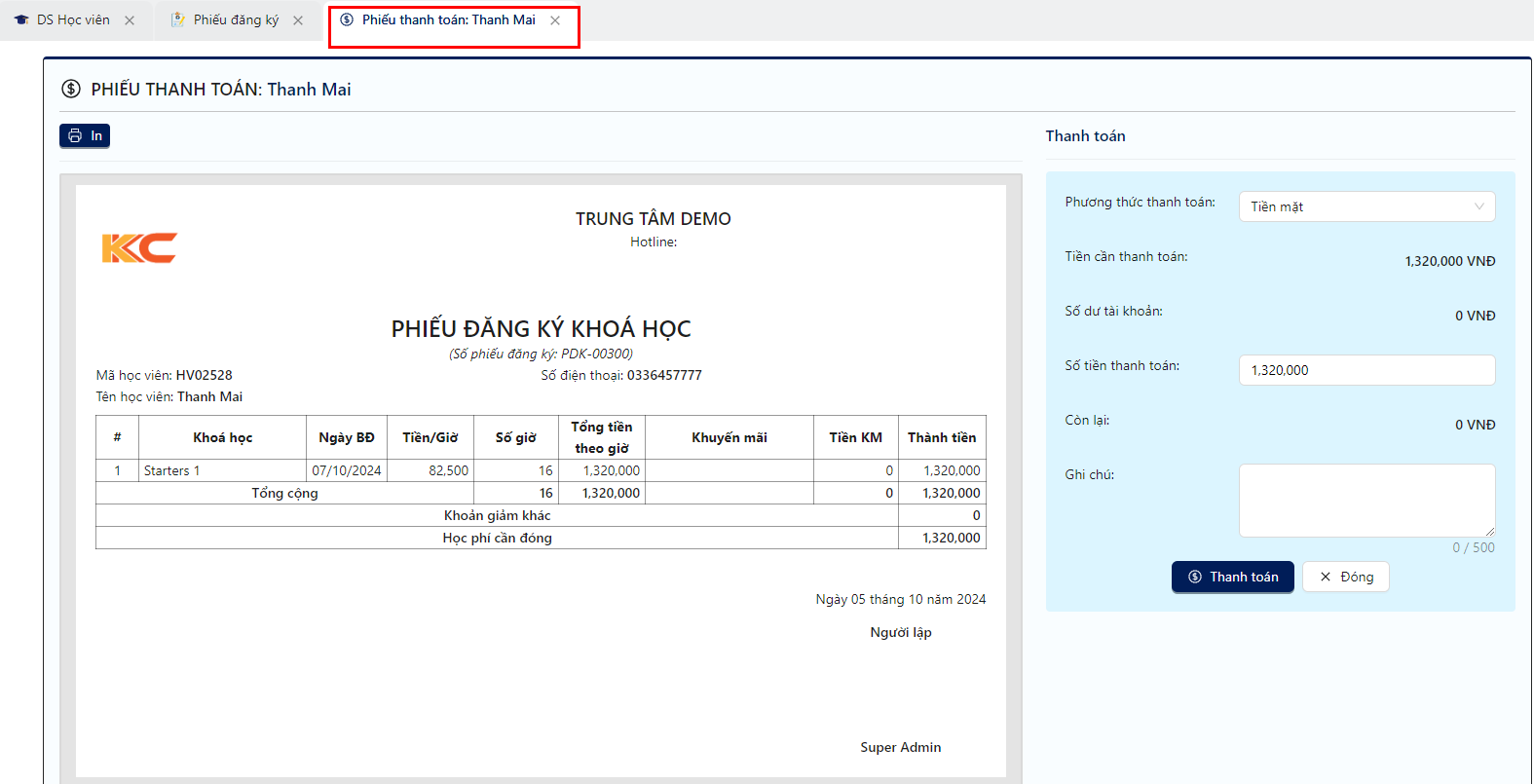Click the Ghi chú note textarea

tap(1366, 501)
